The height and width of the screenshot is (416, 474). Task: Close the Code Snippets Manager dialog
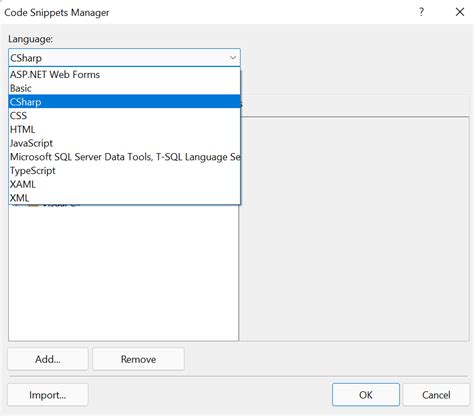click(460, 12)
